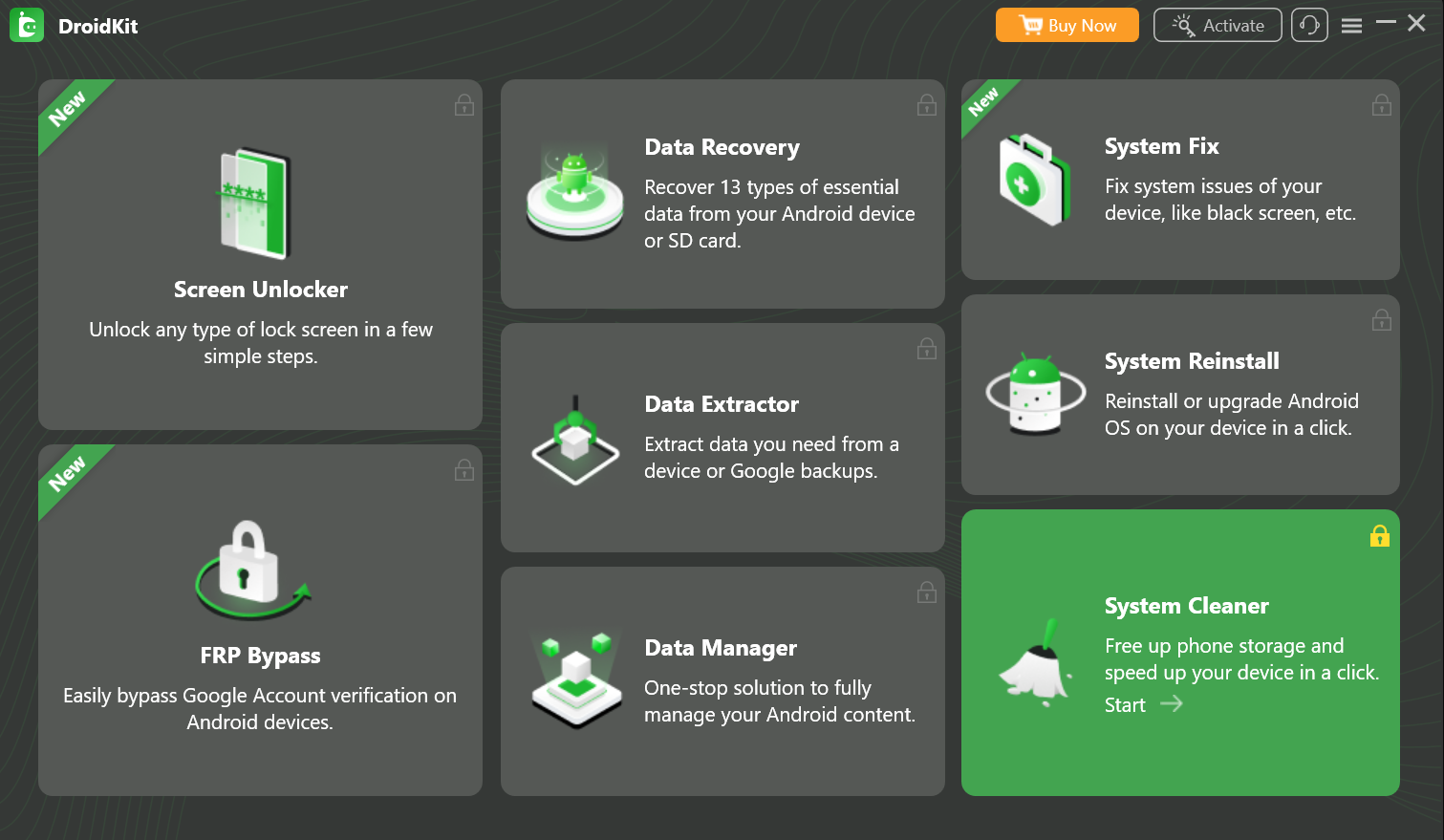
Task: Click 'Recover 13 types of essential' description
Action: coord(780,214)
